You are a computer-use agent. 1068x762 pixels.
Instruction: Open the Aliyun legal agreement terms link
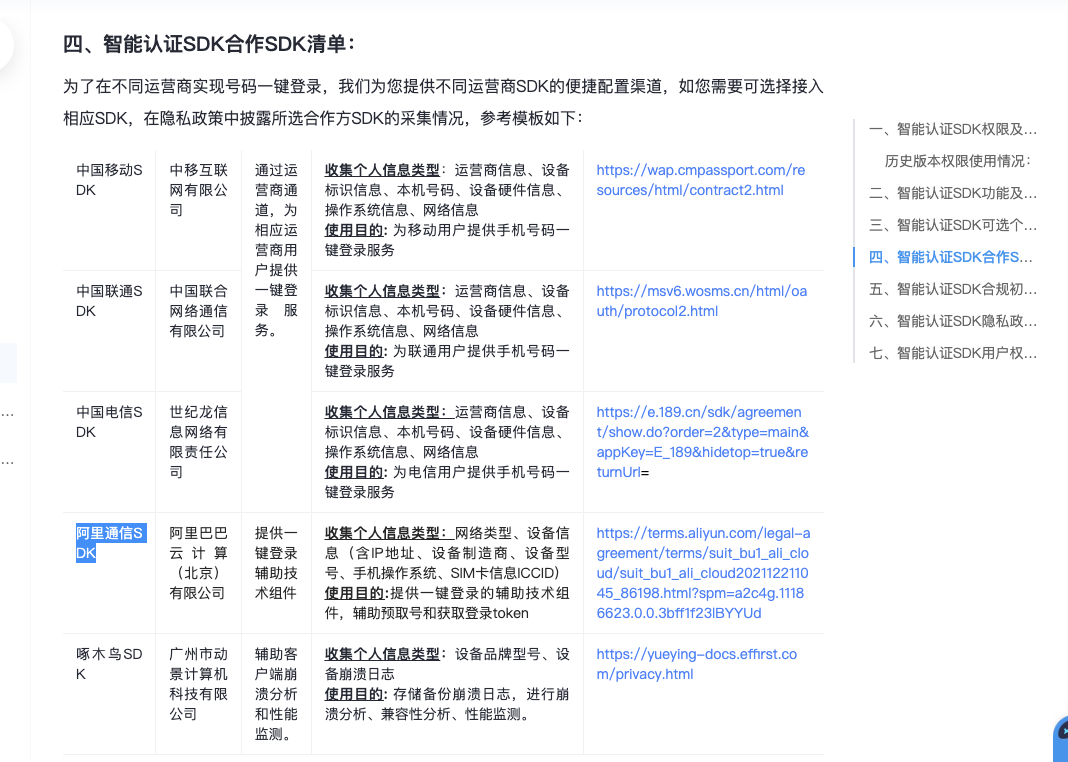click(x=703, y=573)
